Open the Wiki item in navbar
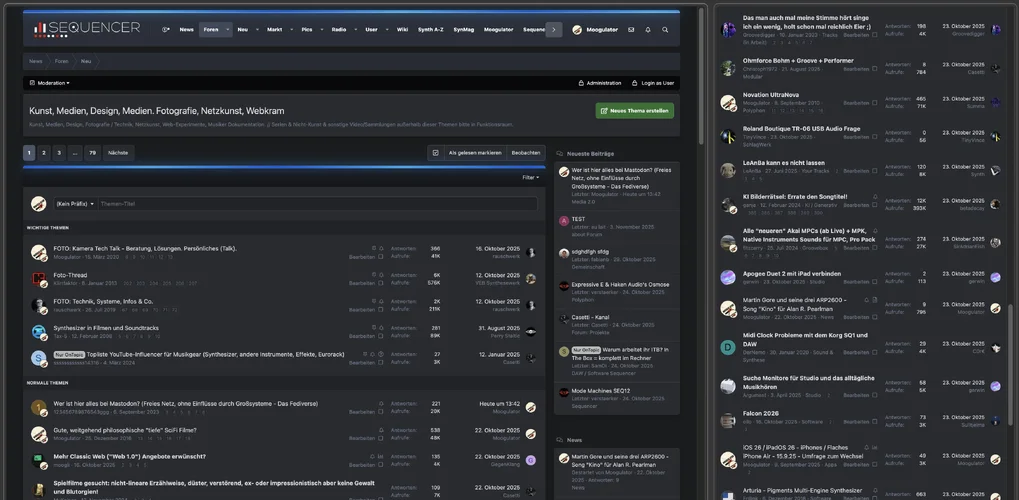This screenshot has height=500, width=1019. point(402,30)
